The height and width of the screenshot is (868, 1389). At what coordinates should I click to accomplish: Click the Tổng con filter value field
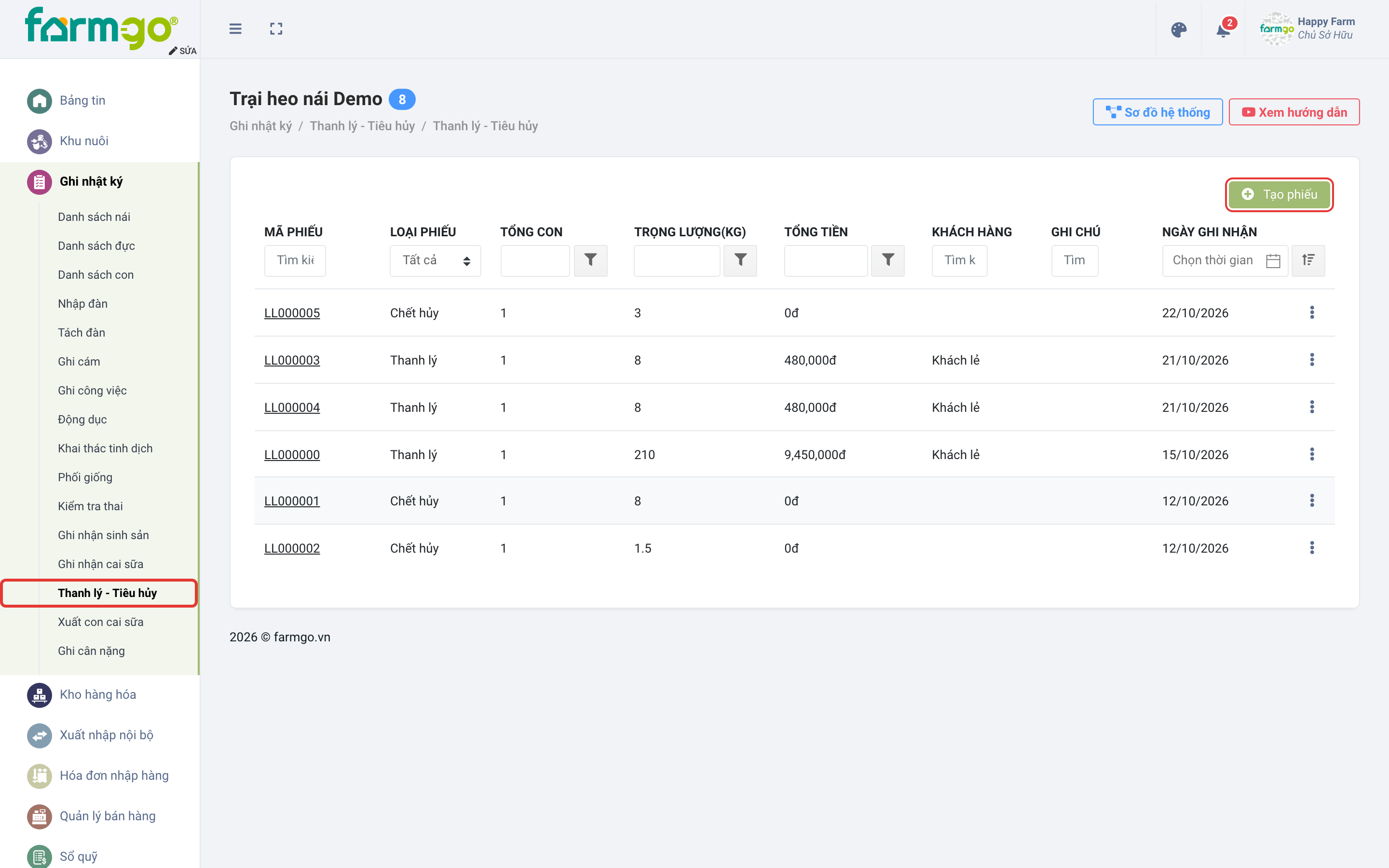pyautogui.click(x=535, y=260)
